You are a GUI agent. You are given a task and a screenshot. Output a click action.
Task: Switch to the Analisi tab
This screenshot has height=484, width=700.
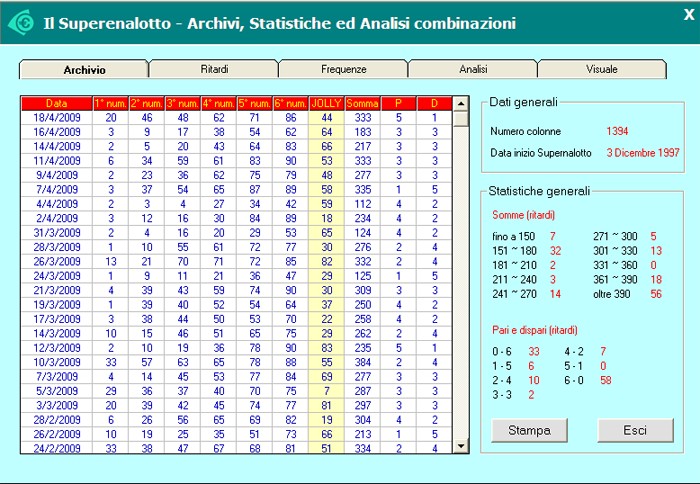473,69
